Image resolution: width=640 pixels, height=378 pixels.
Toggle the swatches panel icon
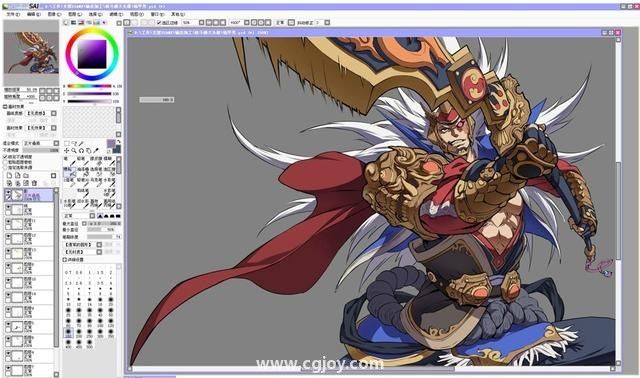(96, 22)
